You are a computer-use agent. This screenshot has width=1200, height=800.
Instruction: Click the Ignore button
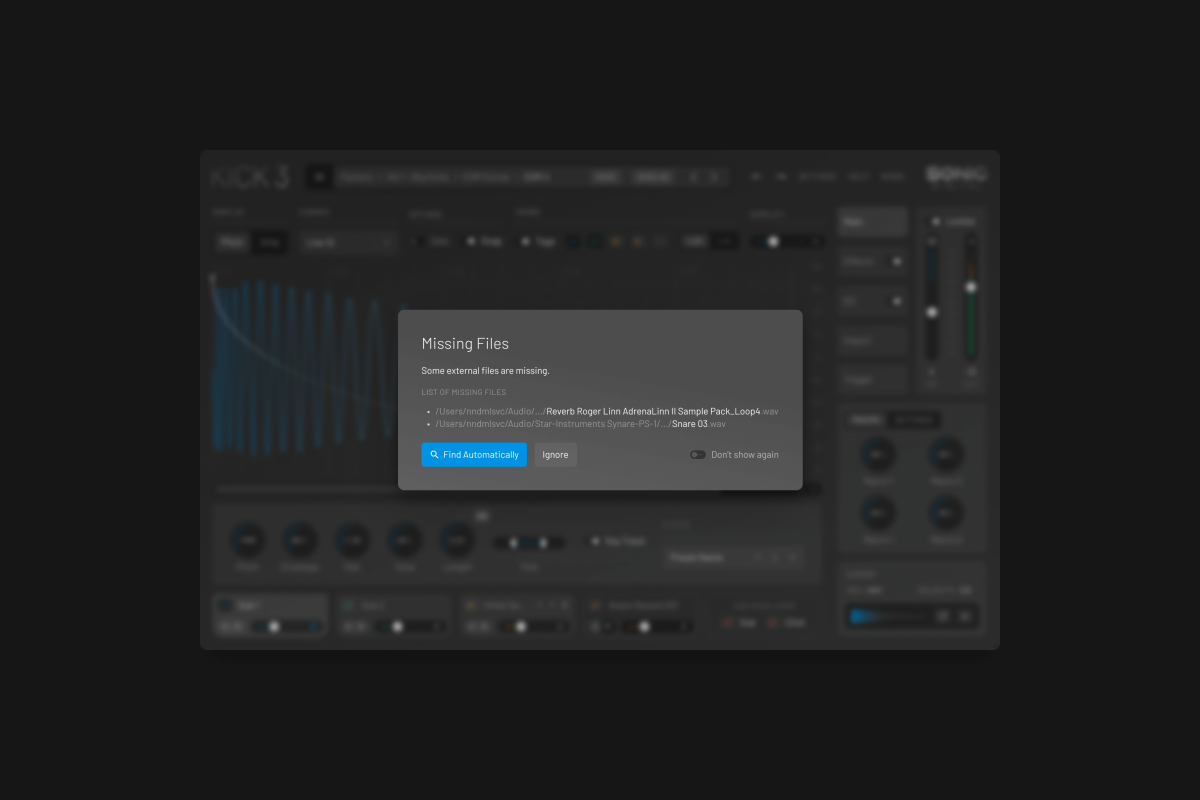pyautogui.click(x=555, y=455)
